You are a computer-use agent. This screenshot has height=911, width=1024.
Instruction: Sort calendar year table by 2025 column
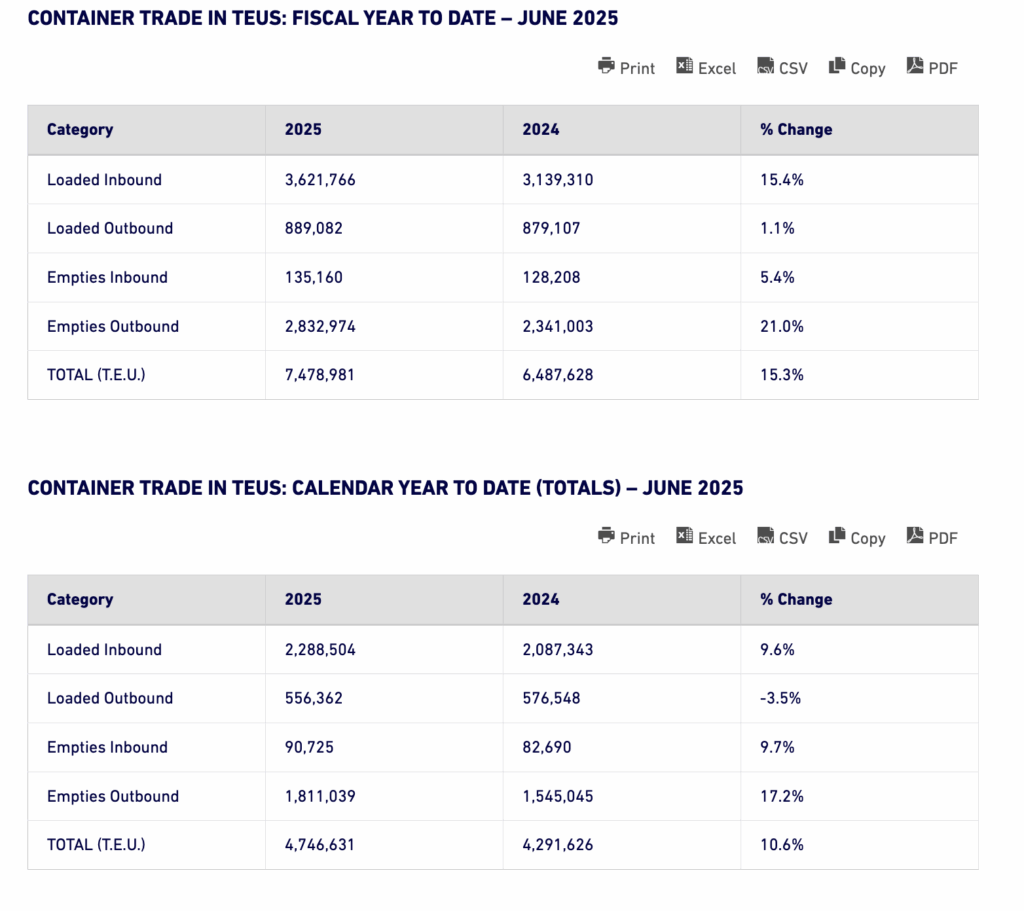[x=303, y=600]
